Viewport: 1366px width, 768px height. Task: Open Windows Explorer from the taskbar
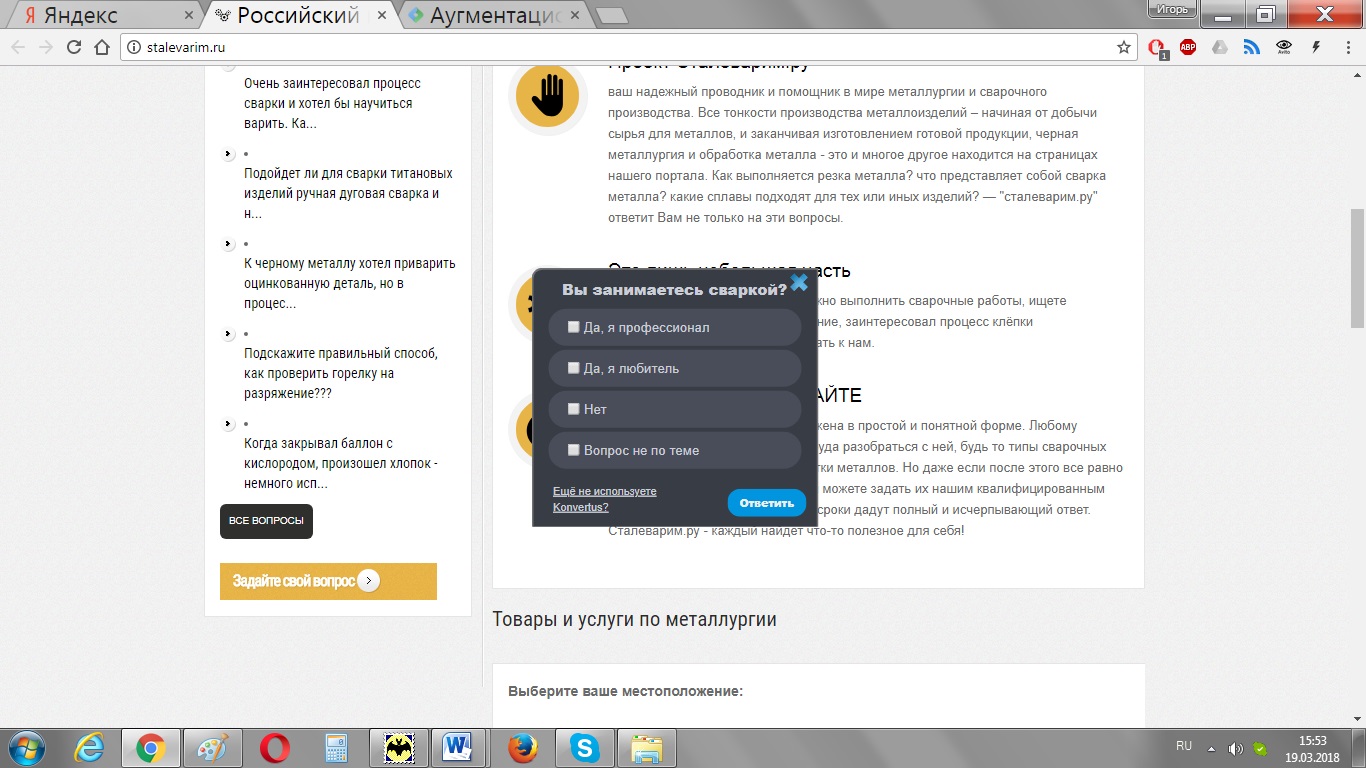pos(647,747)
